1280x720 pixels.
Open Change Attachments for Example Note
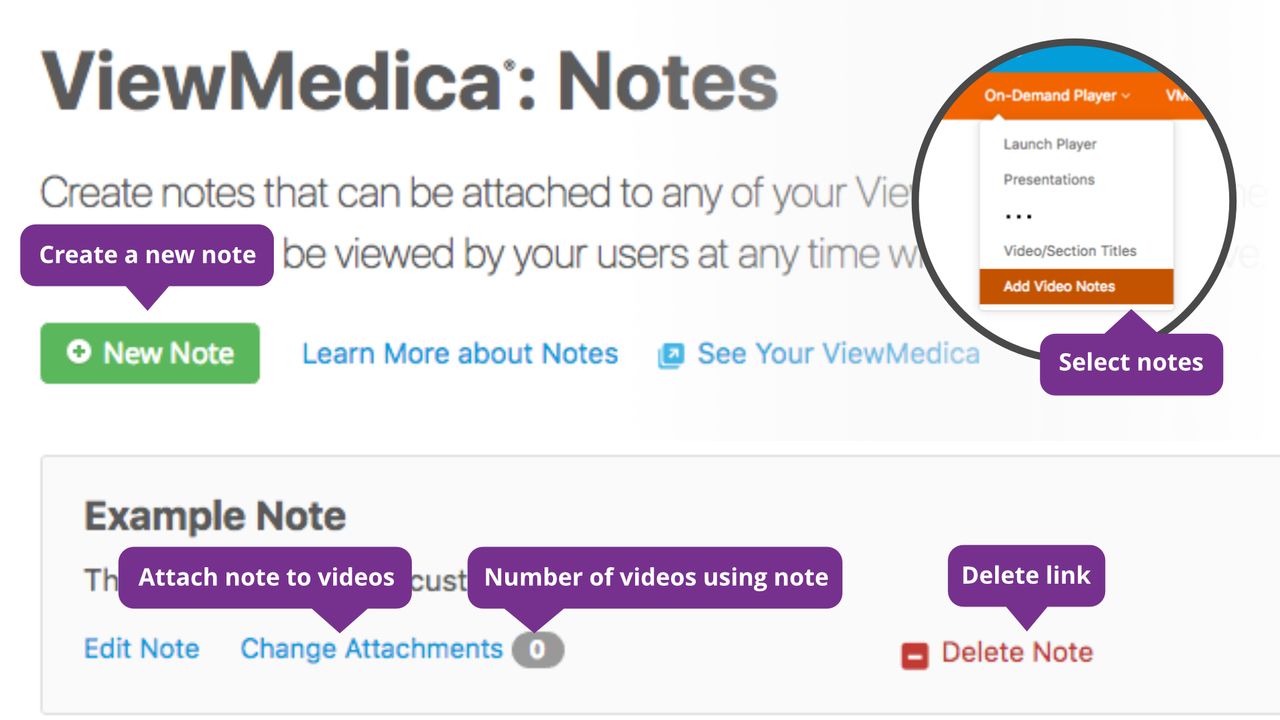point(371,649)
